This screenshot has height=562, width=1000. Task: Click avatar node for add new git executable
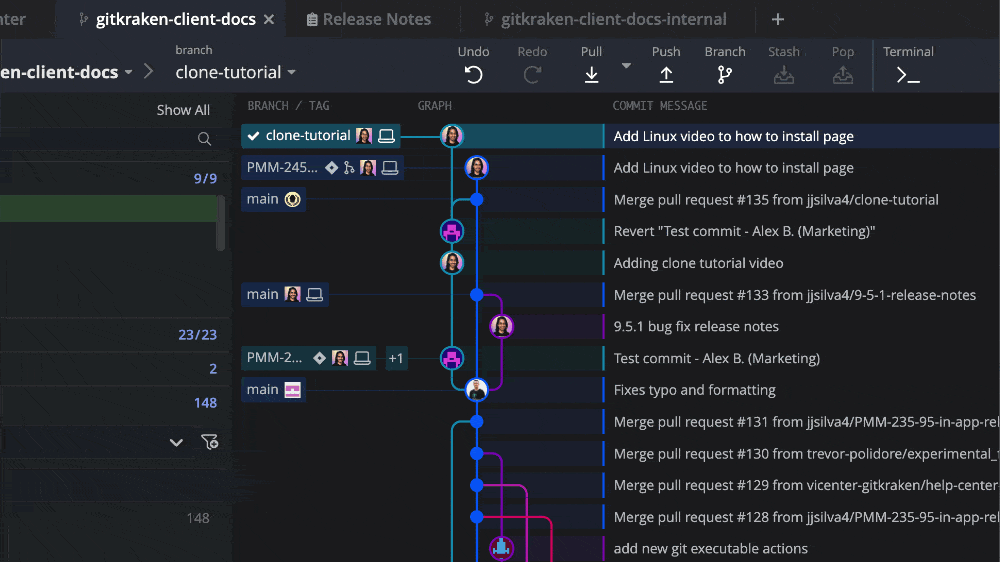[x=501, y=548]
